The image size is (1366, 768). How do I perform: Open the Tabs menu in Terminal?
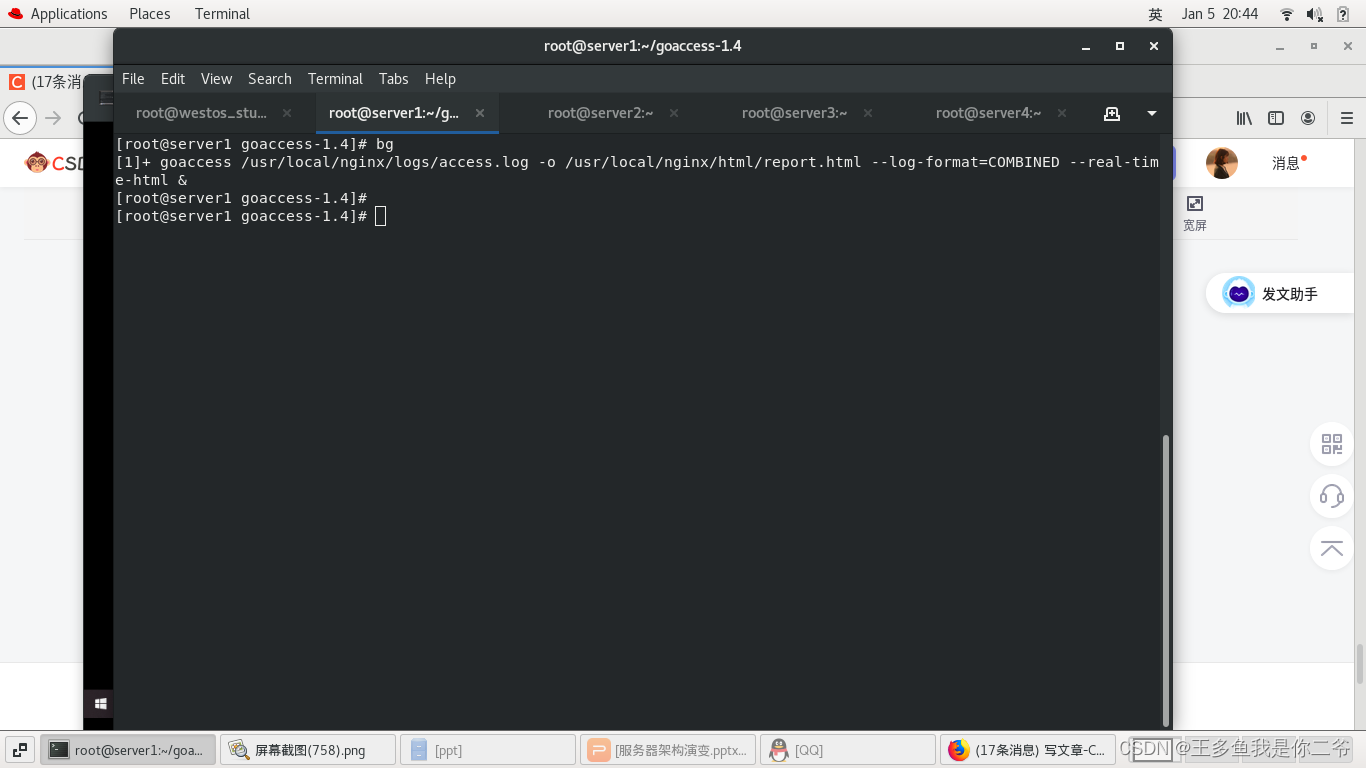click(x=393, y=79)
